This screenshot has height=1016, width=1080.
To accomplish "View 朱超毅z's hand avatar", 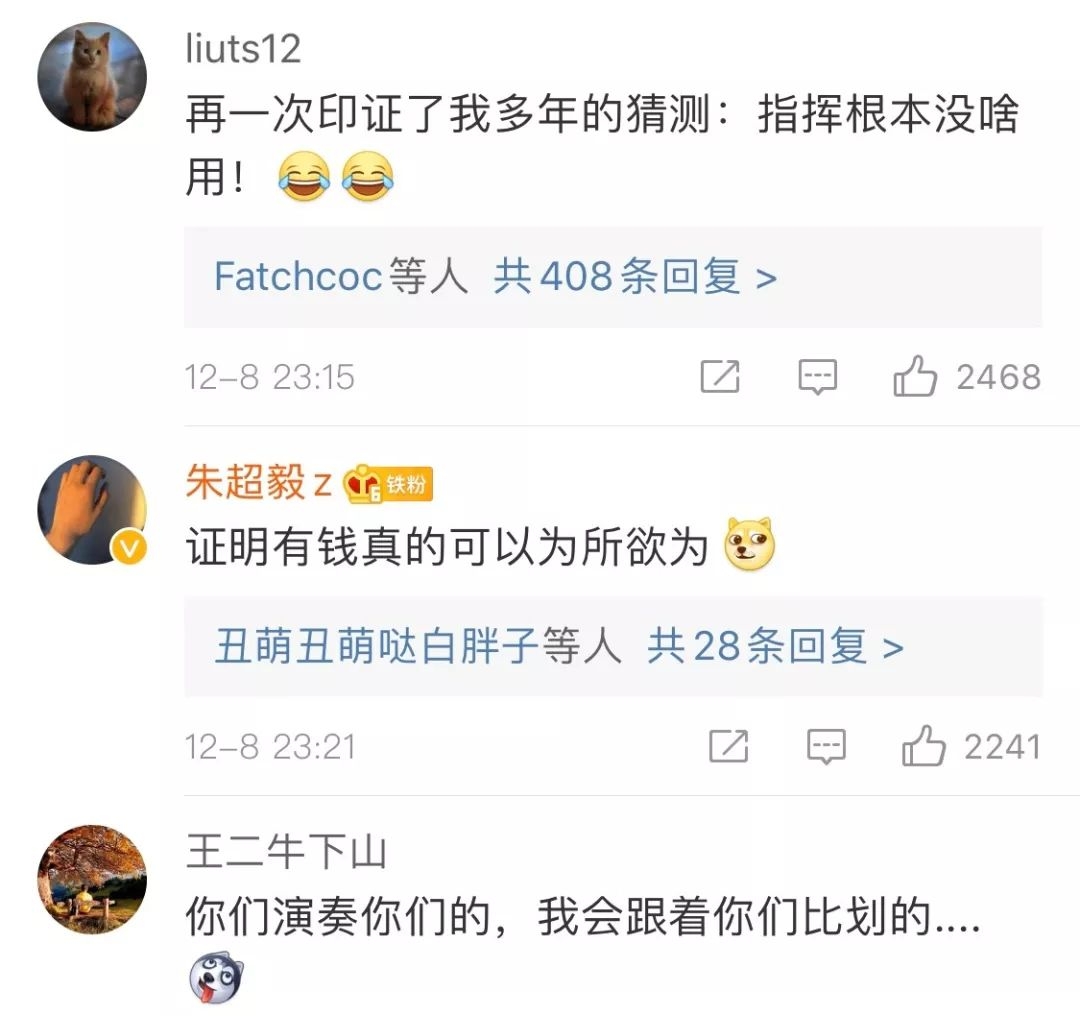I will (x=92, y=510).
